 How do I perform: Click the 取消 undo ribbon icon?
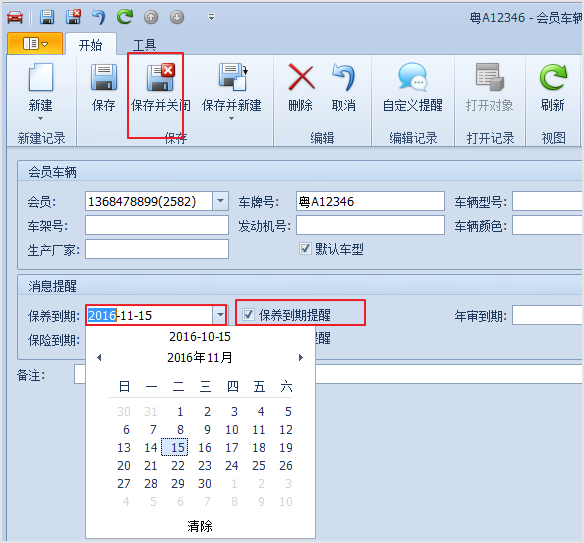[343, 77]
